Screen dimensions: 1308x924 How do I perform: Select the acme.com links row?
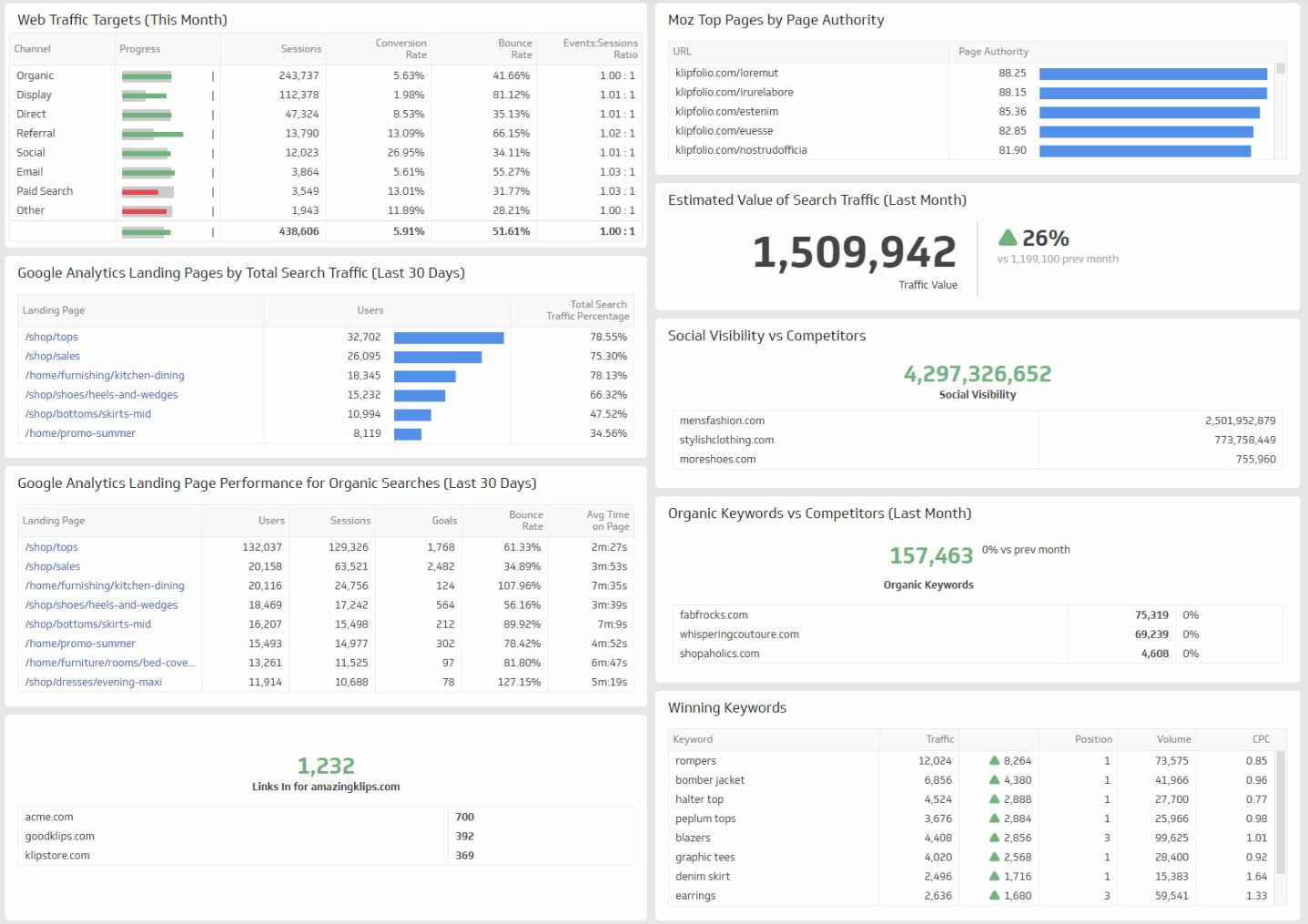coord(326,817)
